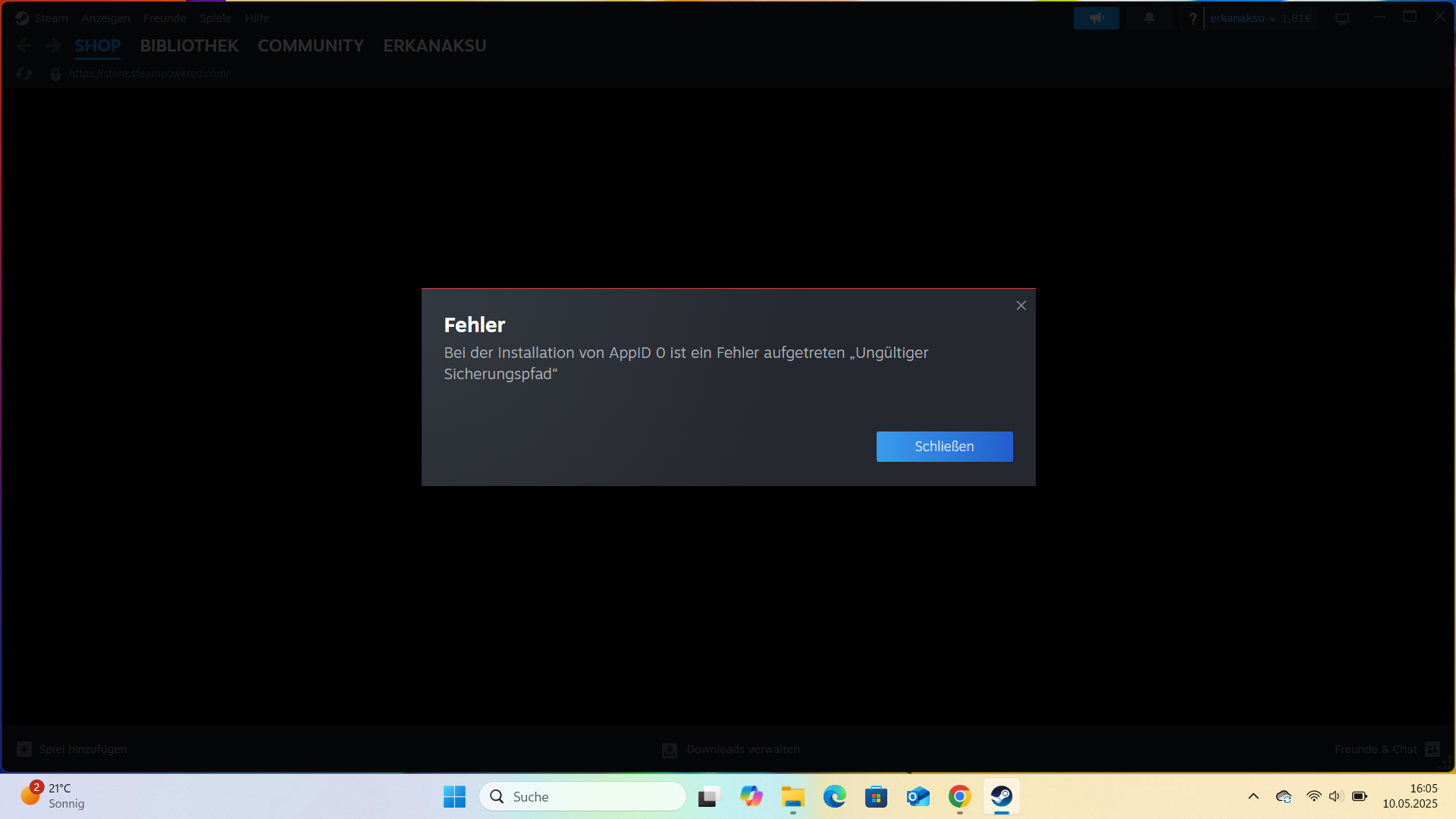Click the Suche search field in the taskbar
The image size is (1456, 819).
click(582, 796)
